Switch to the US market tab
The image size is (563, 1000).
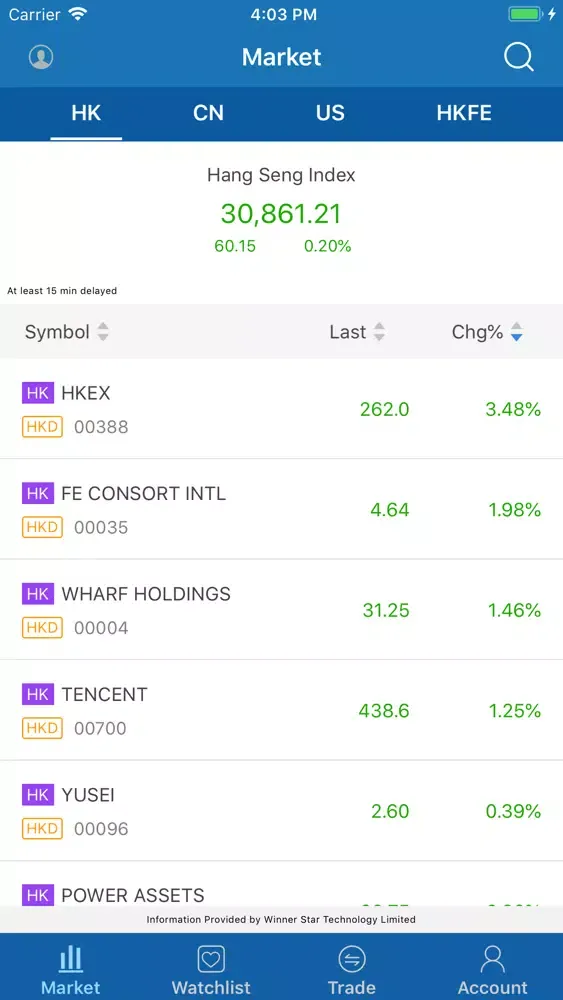pos(330,114)
